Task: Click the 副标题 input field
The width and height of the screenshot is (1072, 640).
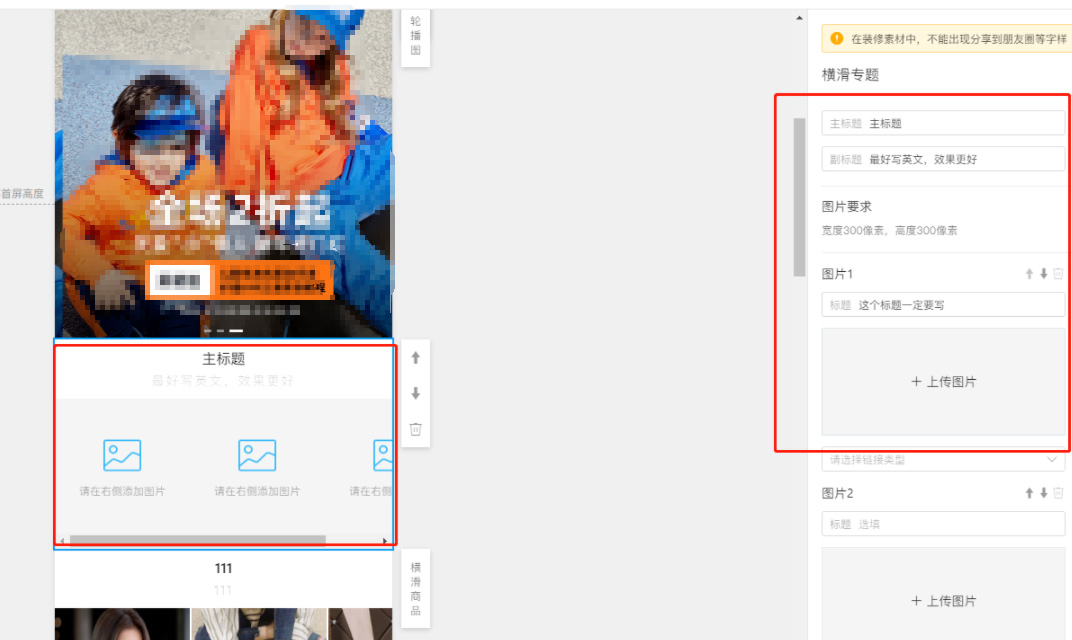Action: 941,158
